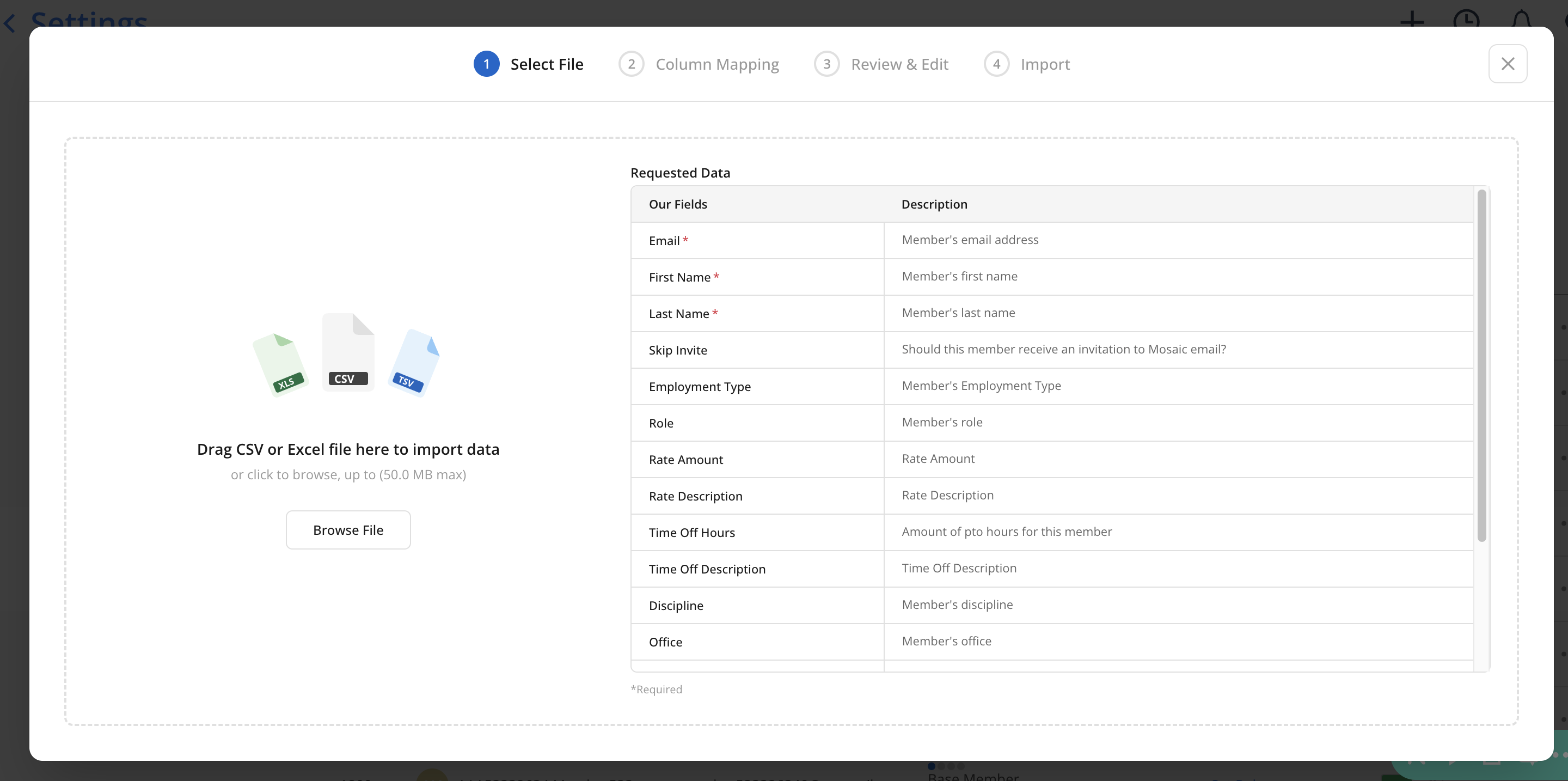This screenshot has width=1568, height=781.
Task: Click the CSV file type icon
Action: point(347,353)
